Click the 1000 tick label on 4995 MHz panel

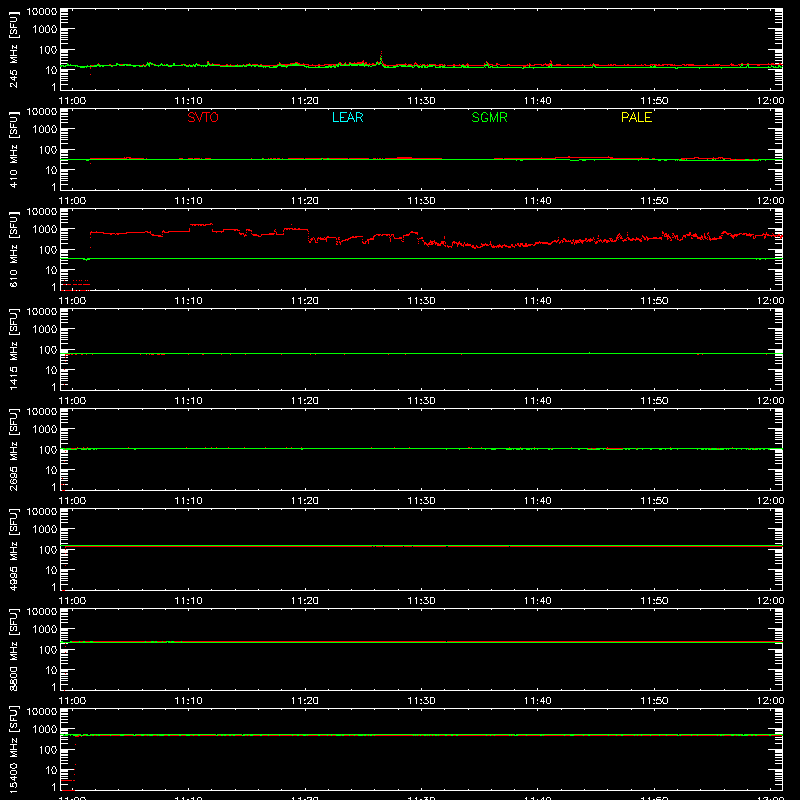tap(45, 530)
